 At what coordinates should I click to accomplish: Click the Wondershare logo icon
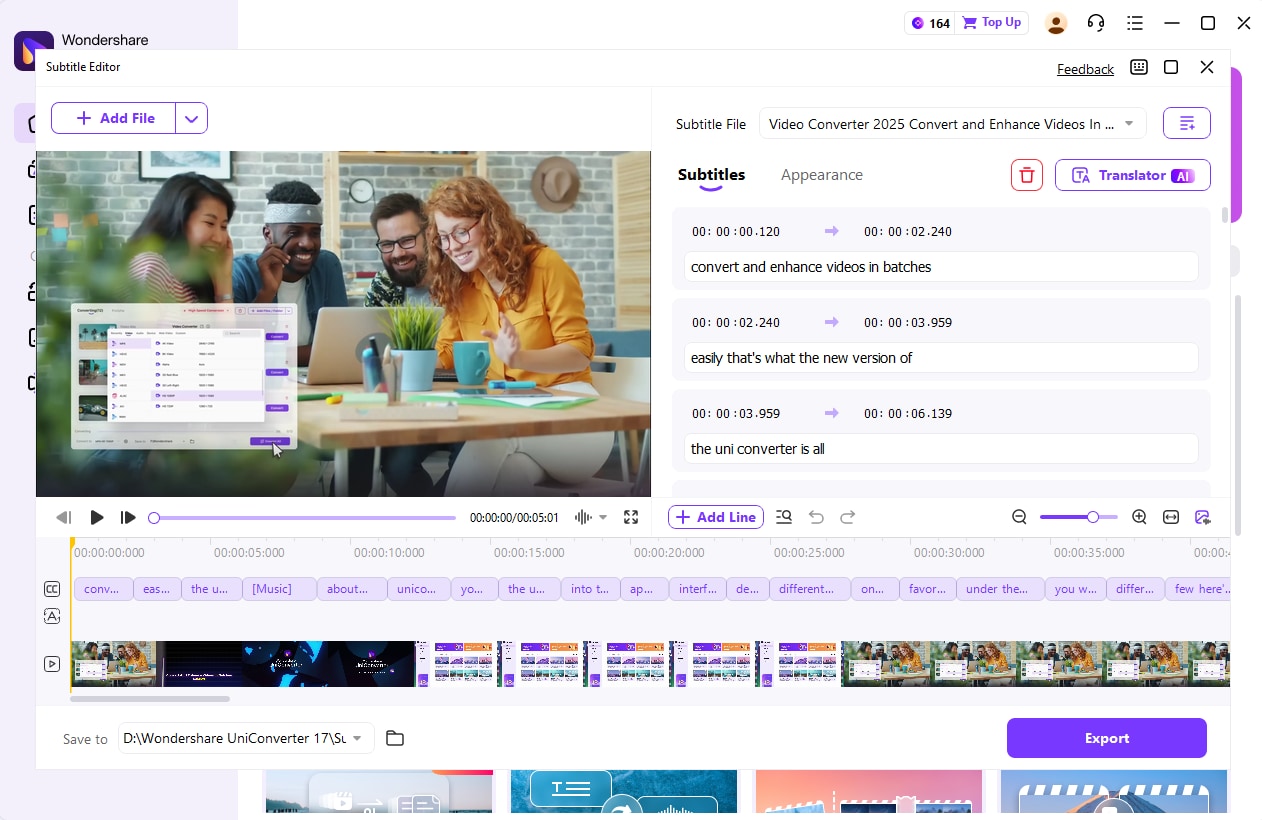coord(33,50)
